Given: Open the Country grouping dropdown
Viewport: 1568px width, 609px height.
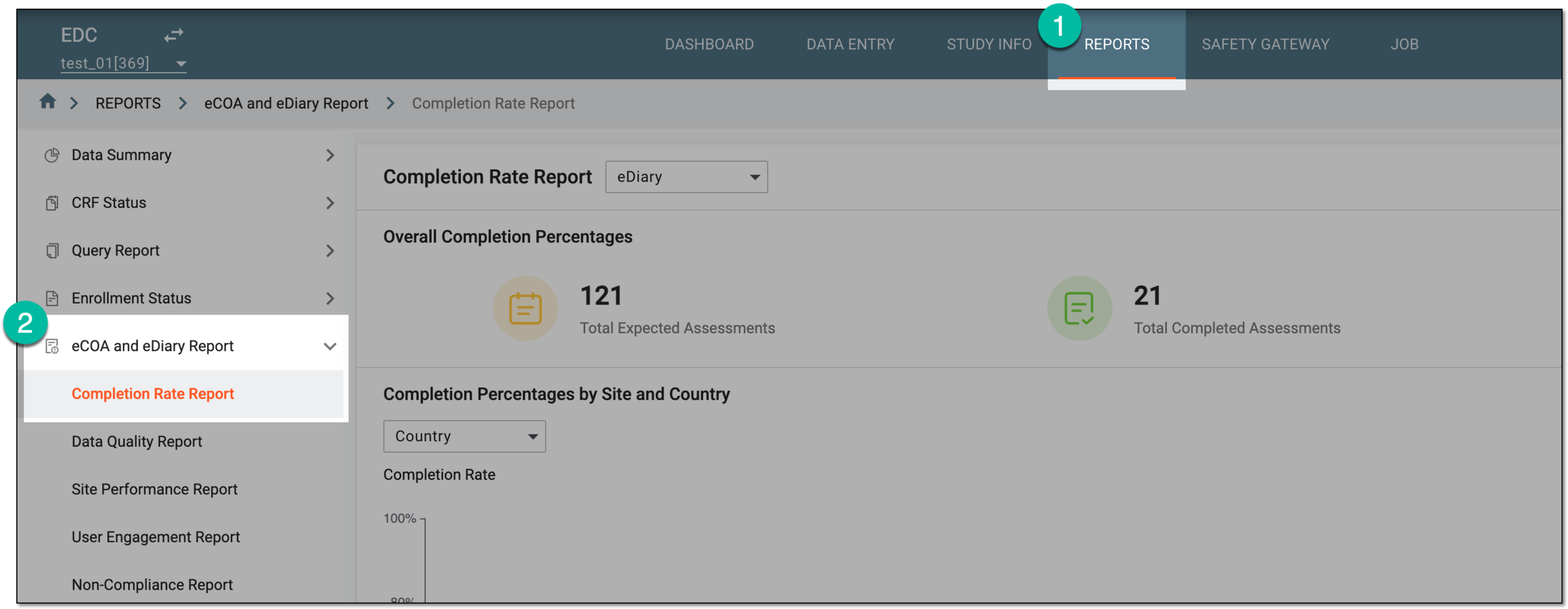Looking at the screenshot, I should point(464,437).
